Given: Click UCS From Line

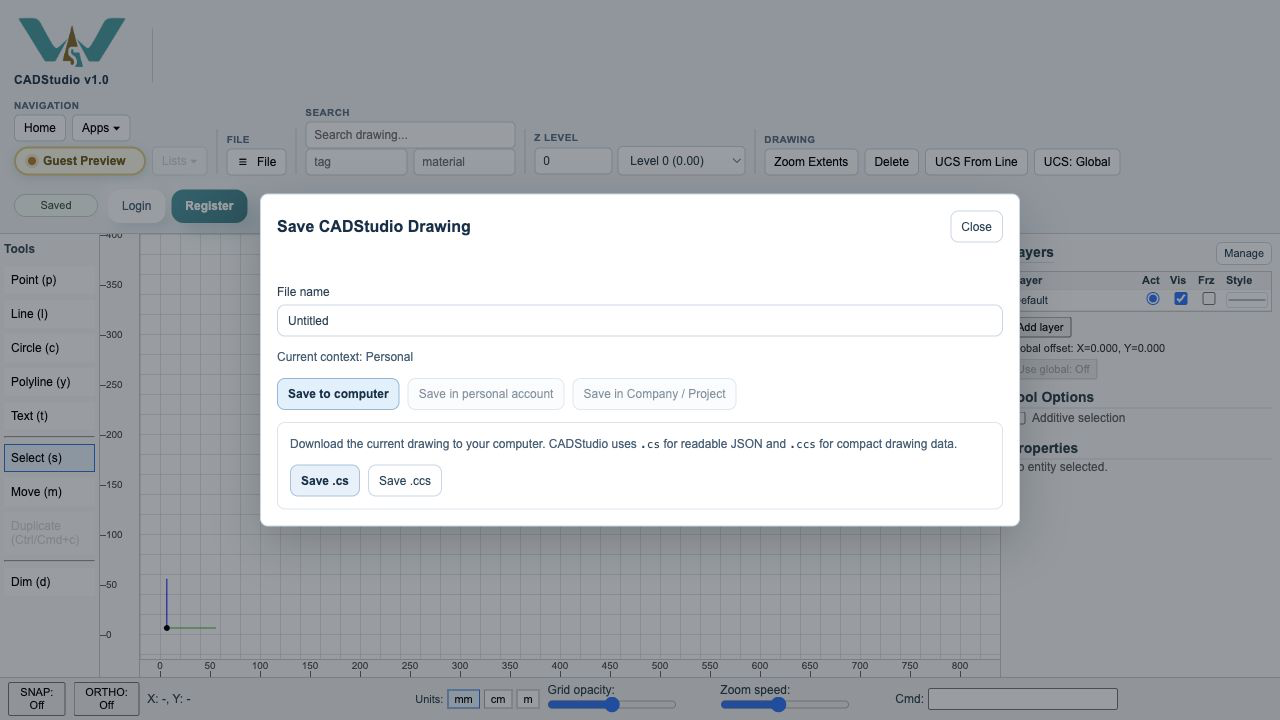Looking at the screenshot, I should tap(976, 162).
